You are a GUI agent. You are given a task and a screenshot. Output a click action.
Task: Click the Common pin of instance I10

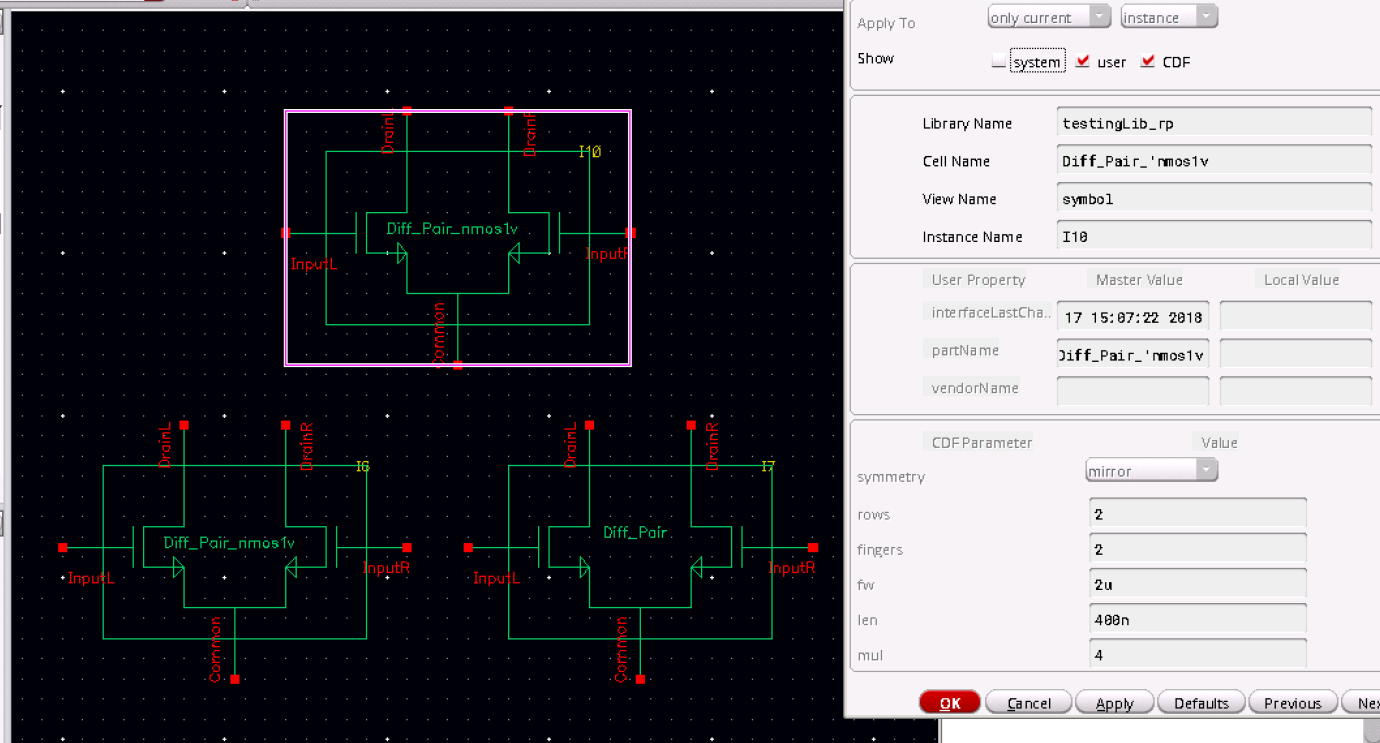click(457, 365)
